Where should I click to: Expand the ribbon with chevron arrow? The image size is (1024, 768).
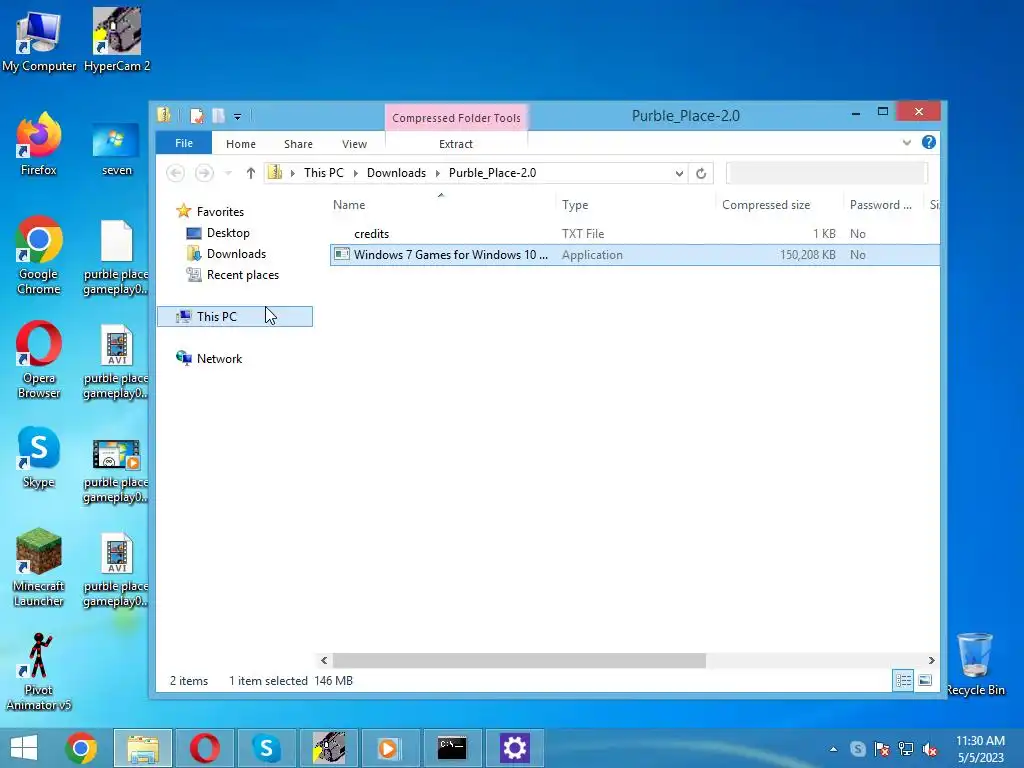[906, 142]
